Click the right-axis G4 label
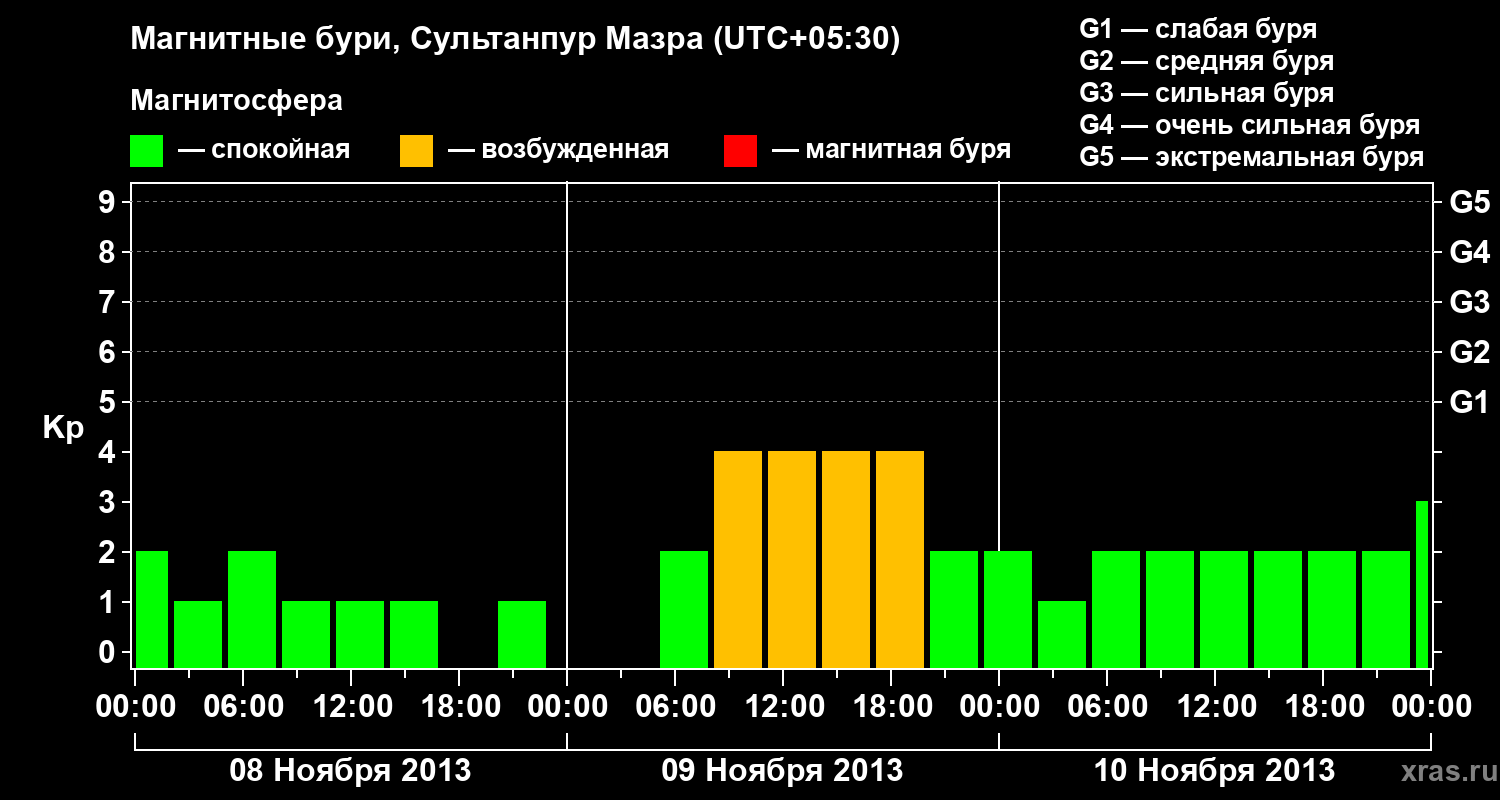This screenshot has width=1500, height=800. click(x=1469, y=252)
